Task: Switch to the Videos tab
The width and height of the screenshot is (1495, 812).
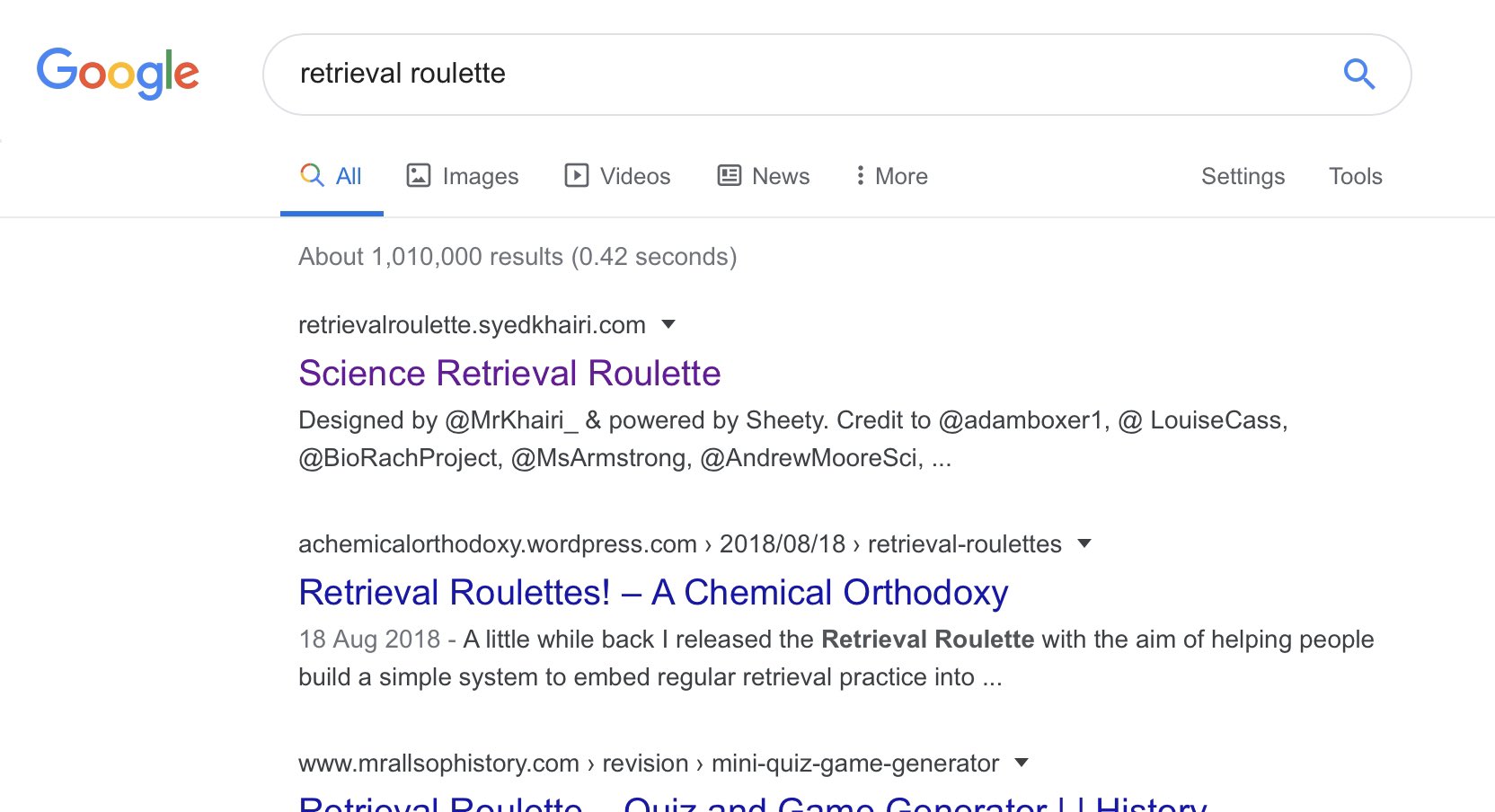Action: coord(617,176)
